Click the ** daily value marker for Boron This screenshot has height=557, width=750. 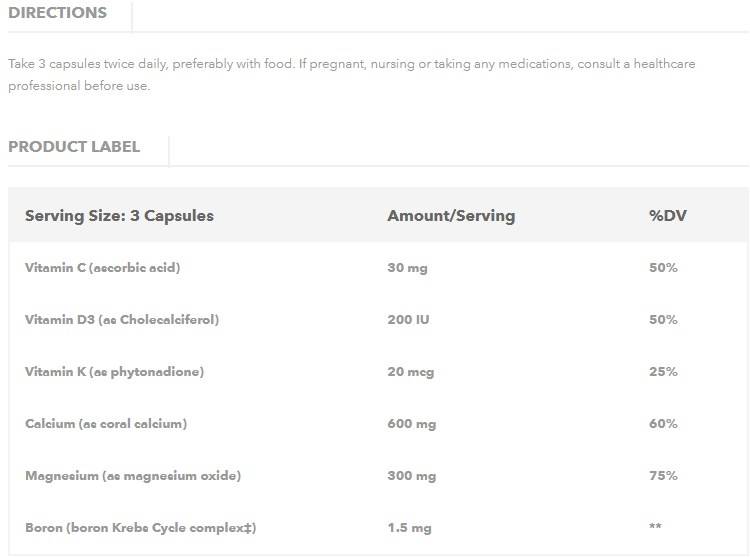click(x=655, y=527)
